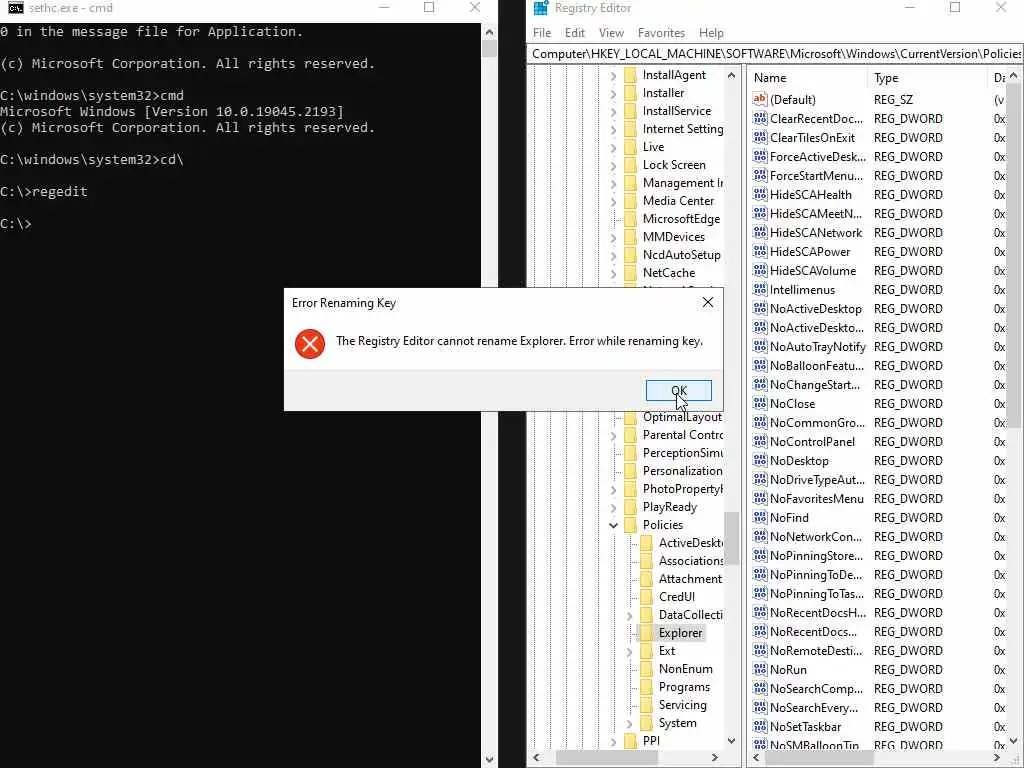Expand the InstallAgent key
This screenshot has height=768, width=1024.
click(613, 76)
